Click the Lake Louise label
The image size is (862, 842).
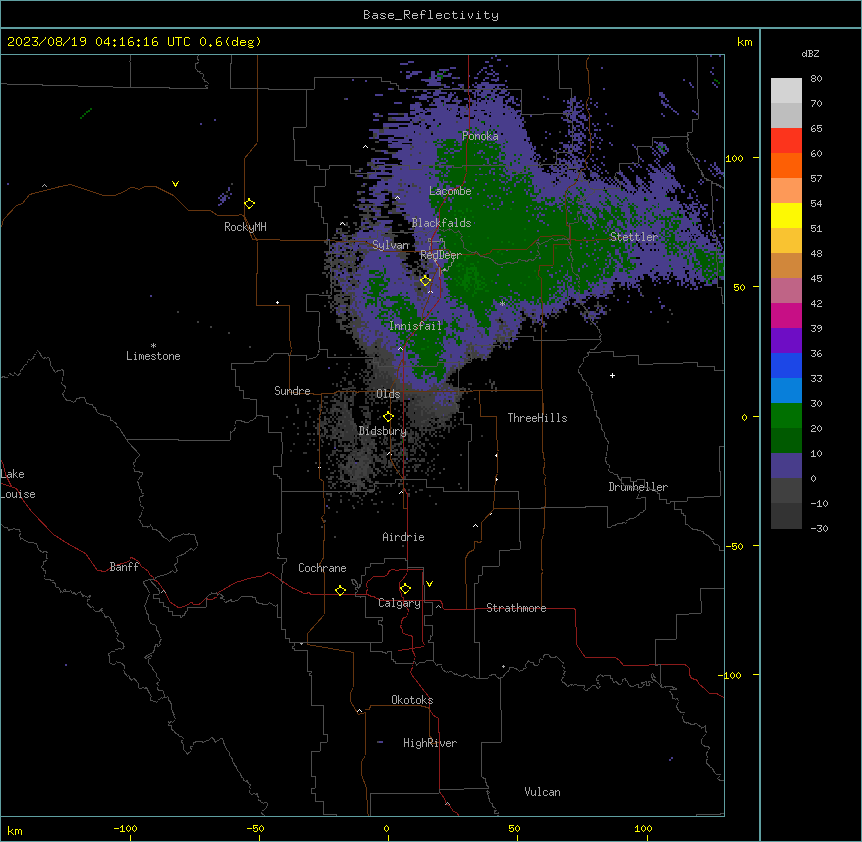coord(18,484)
